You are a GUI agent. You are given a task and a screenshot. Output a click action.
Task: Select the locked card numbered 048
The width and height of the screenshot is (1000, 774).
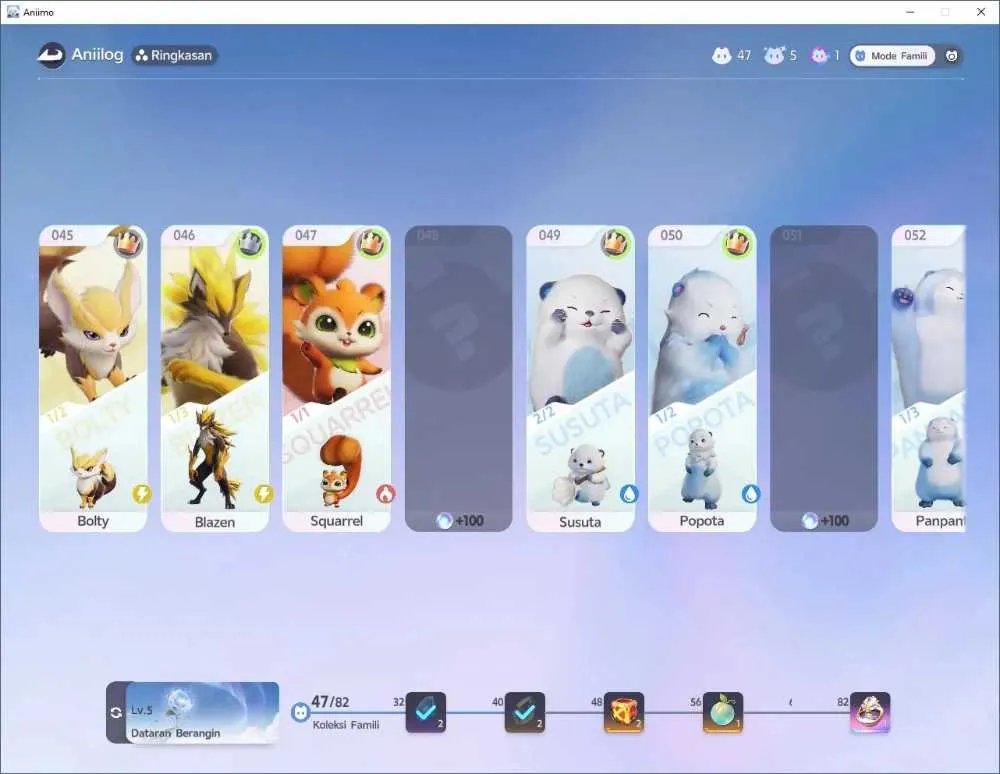click(x=459, y=378)
